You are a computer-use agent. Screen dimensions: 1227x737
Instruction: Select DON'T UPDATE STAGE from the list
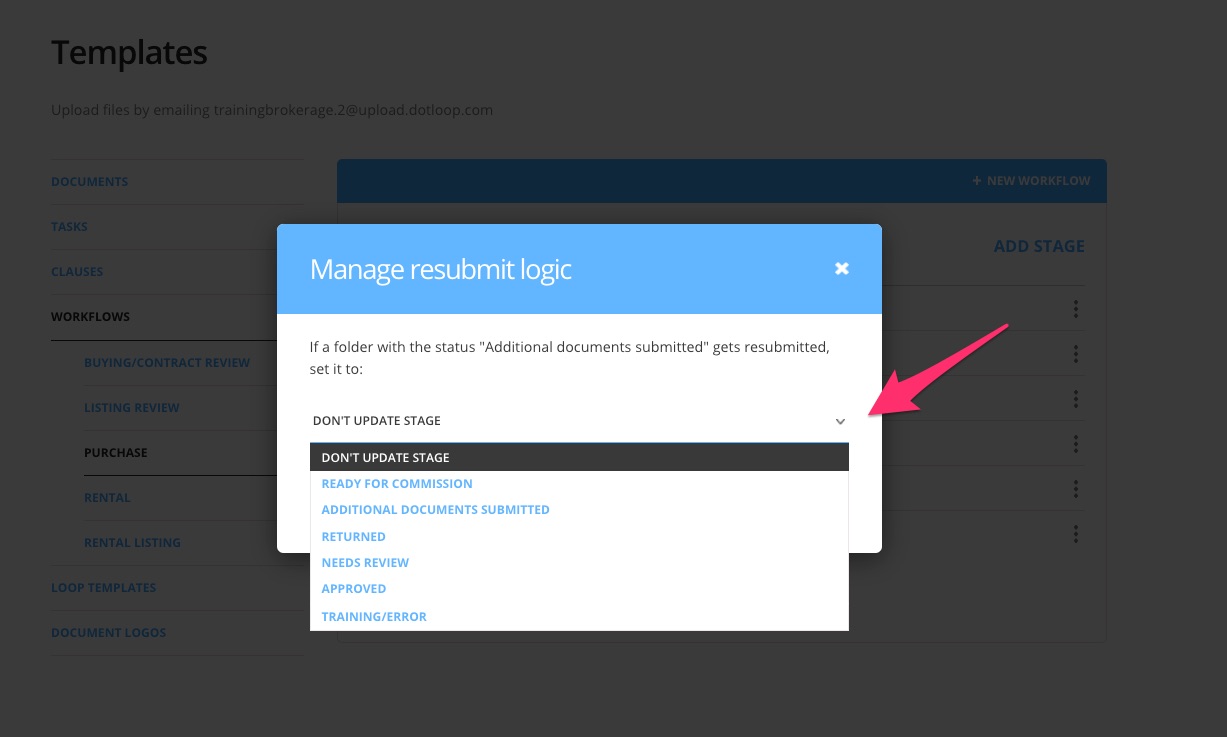coord(385,457)
